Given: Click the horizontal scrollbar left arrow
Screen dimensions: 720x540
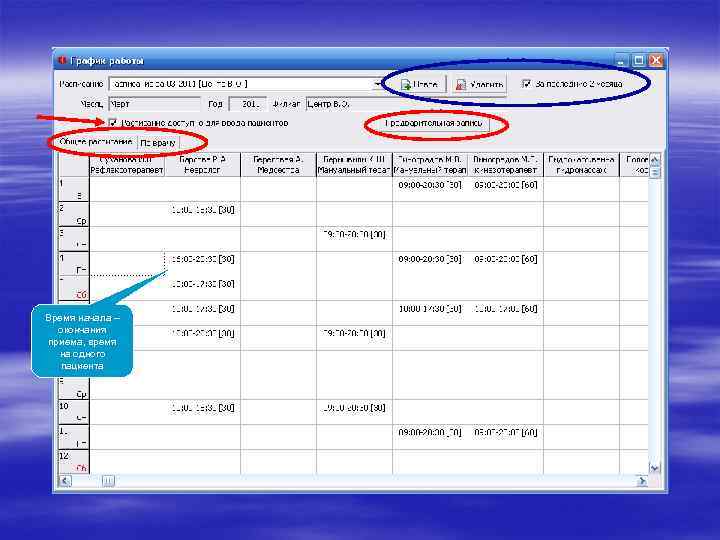Looking at the screenshot, I should [65, 481].
